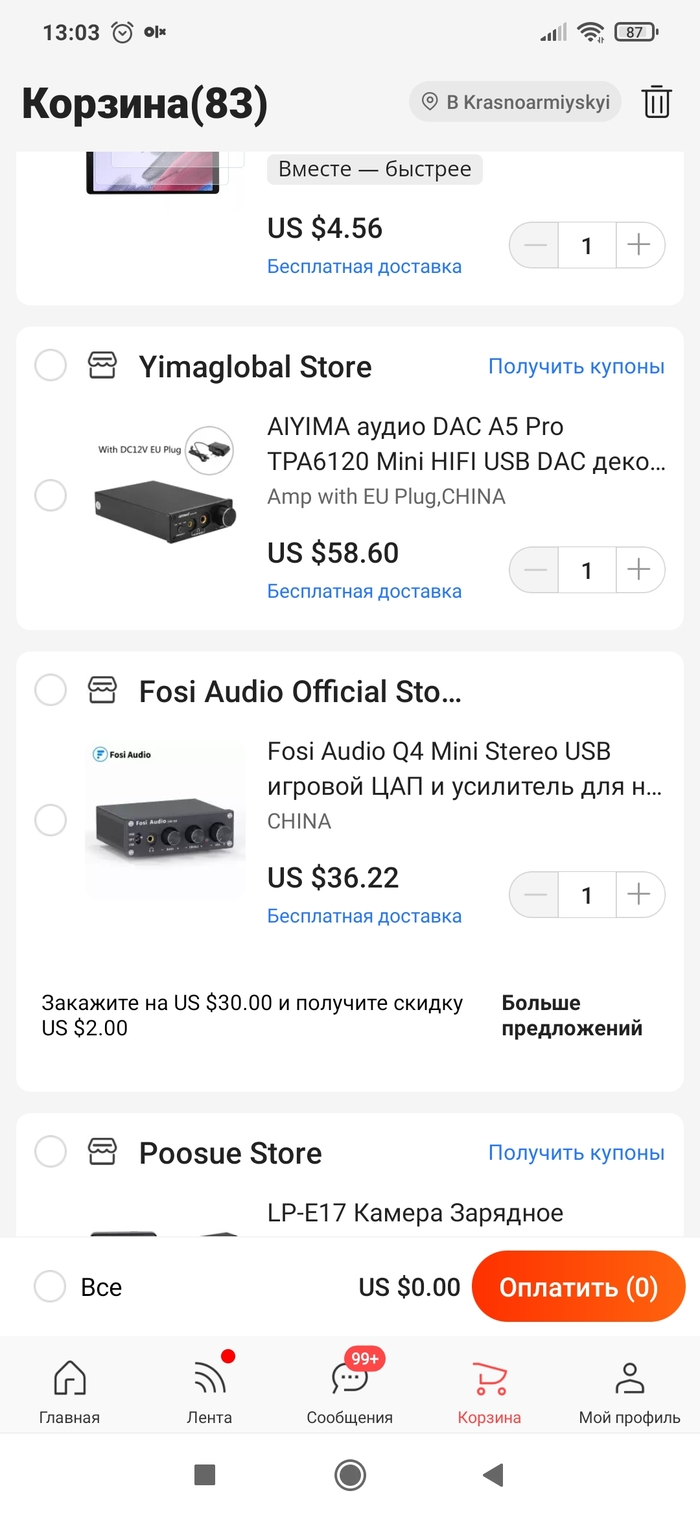Tap the Poosue Store shop icon

point(103,1152)
